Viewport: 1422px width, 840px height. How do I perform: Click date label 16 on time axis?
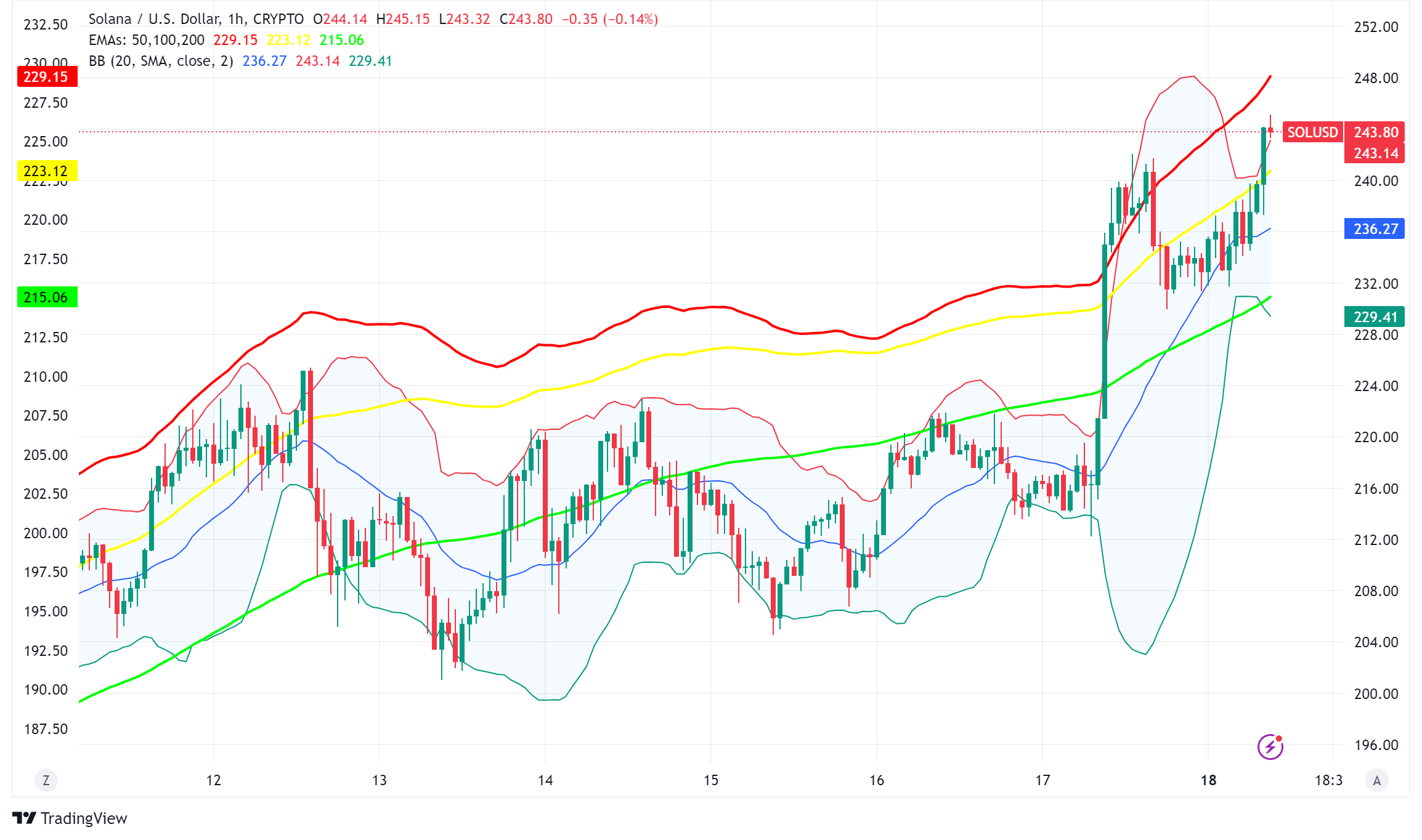coord(877,780)
